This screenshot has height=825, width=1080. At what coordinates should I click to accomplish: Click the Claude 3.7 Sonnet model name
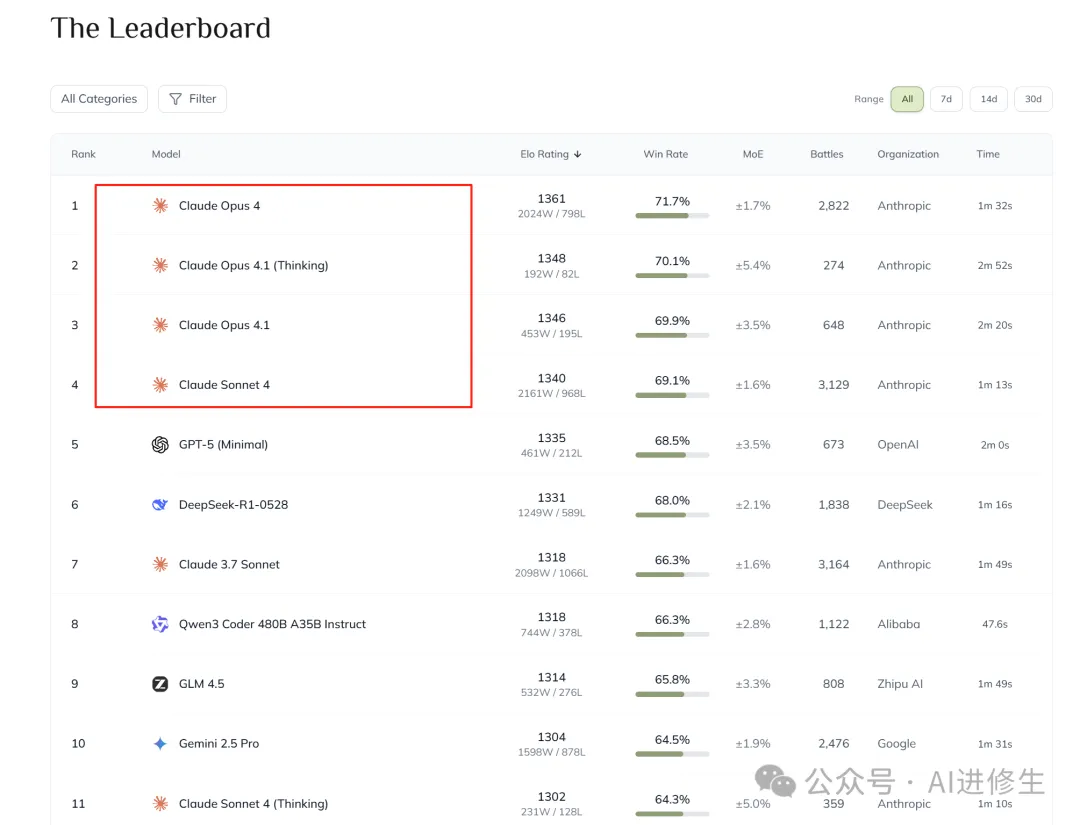point(229,564)
